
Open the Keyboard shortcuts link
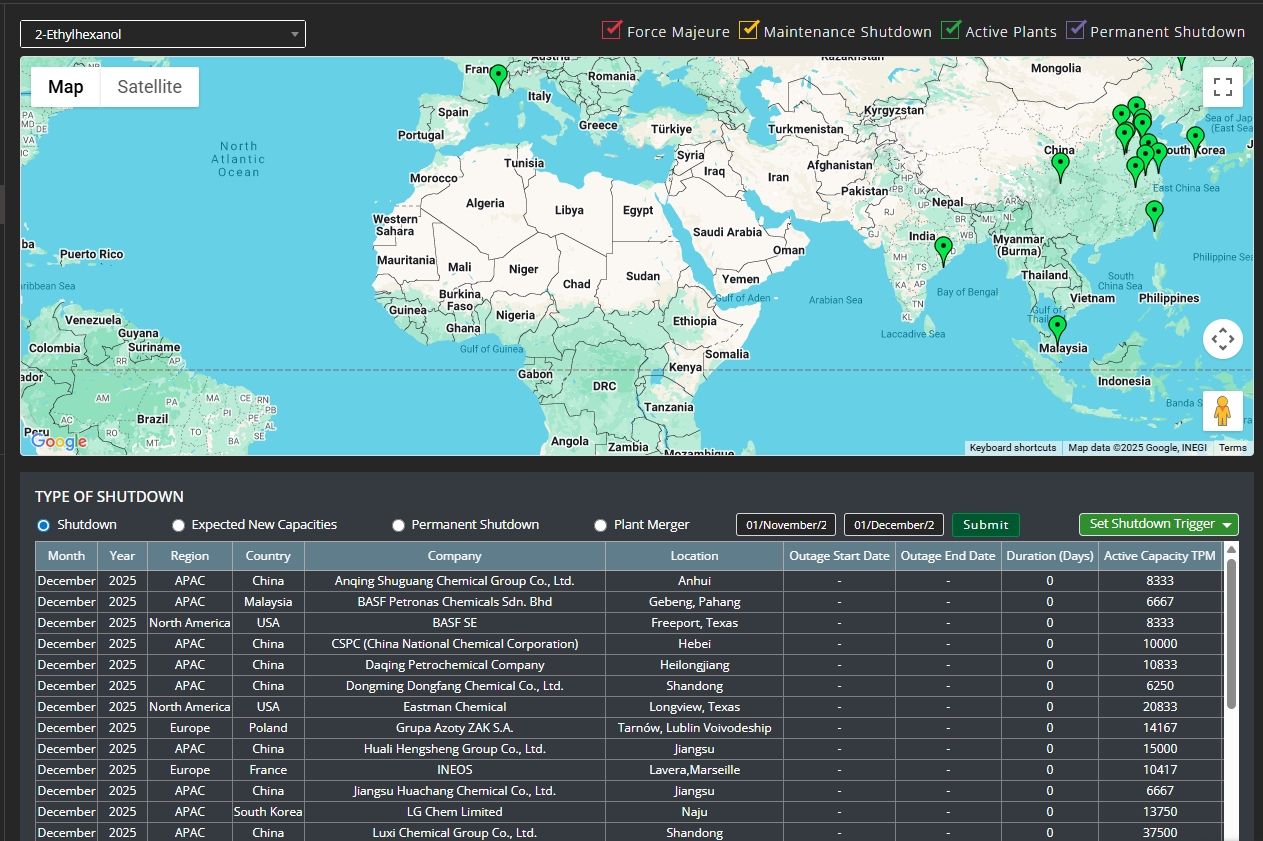[1013, 448]
